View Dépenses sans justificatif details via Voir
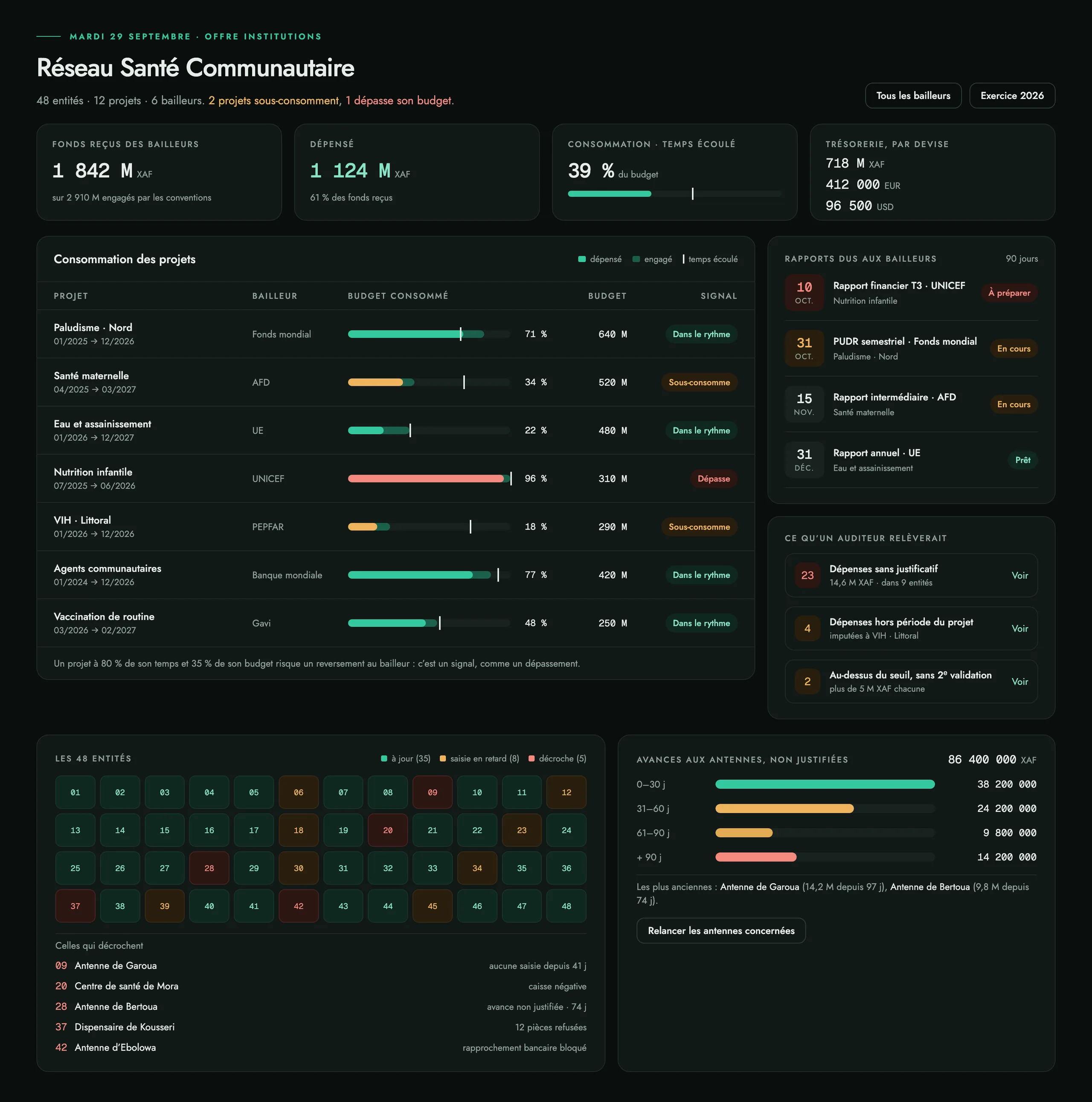 [x=1019, y=576]
